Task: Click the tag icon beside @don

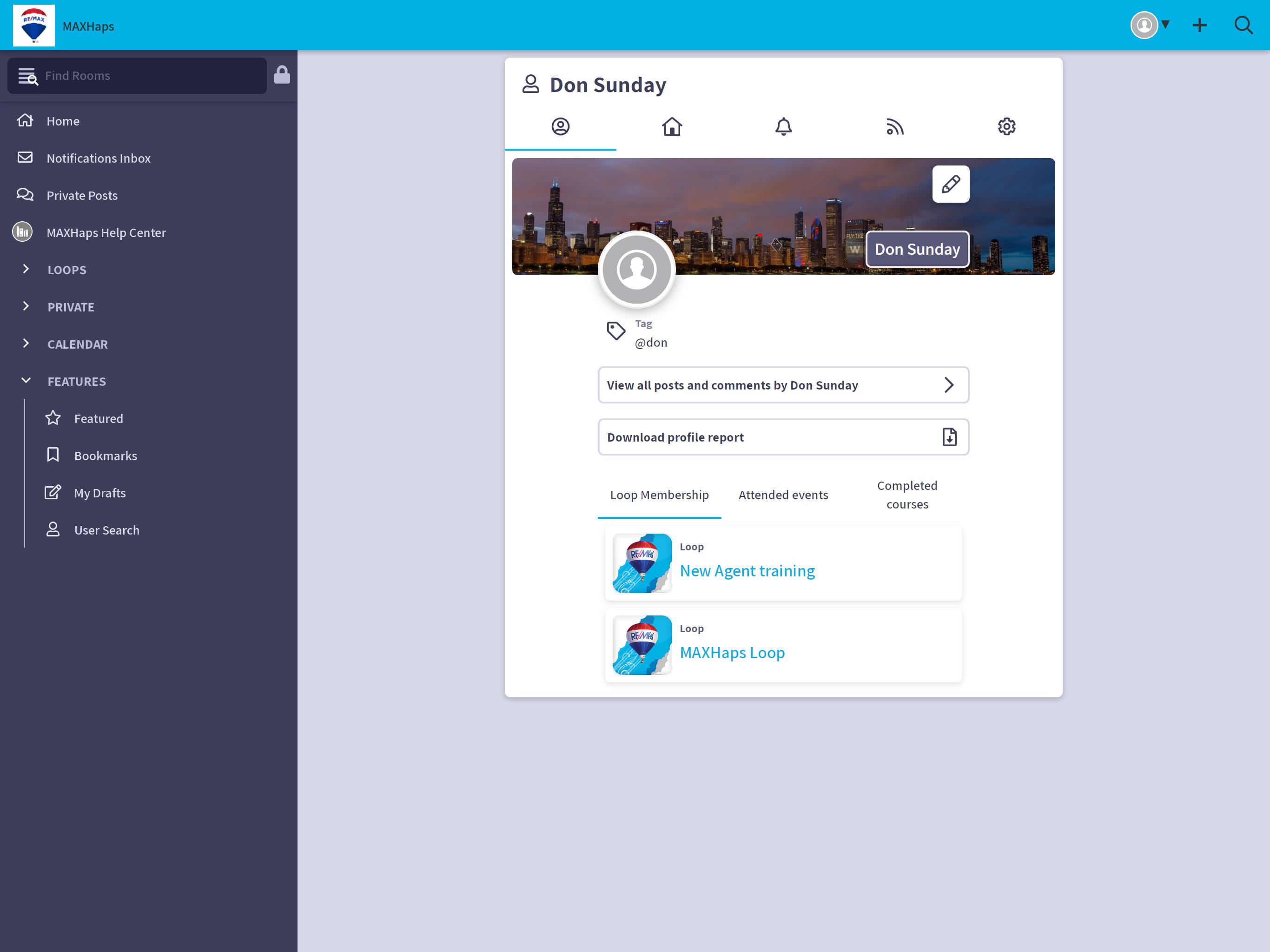Action: tap(616, 331)
